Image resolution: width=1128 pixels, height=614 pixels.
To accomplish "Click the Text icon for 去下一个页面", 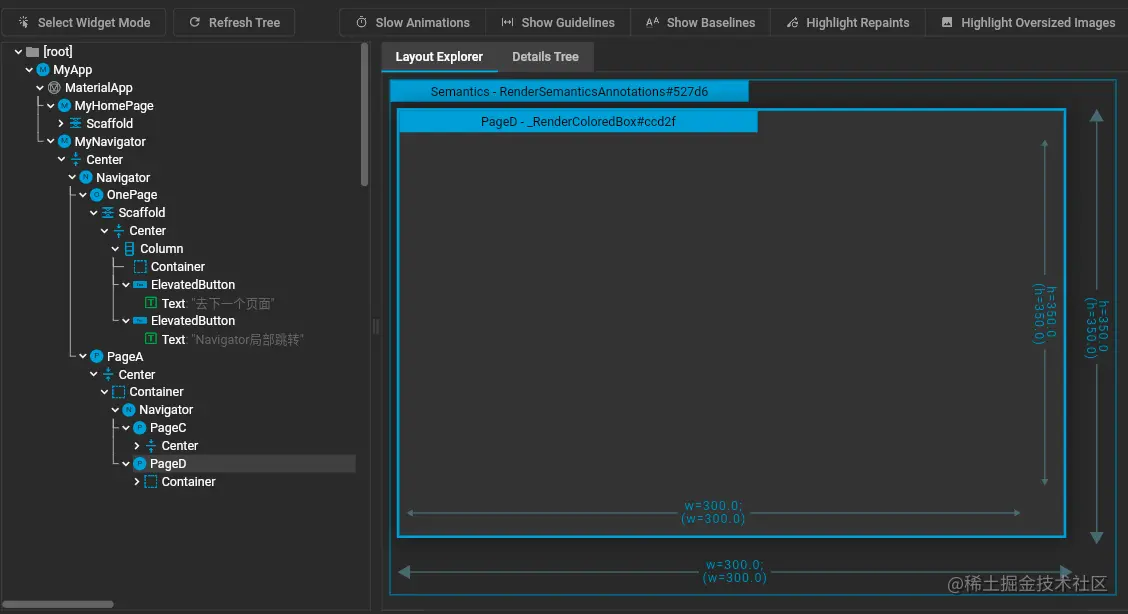I will point(151,303).
